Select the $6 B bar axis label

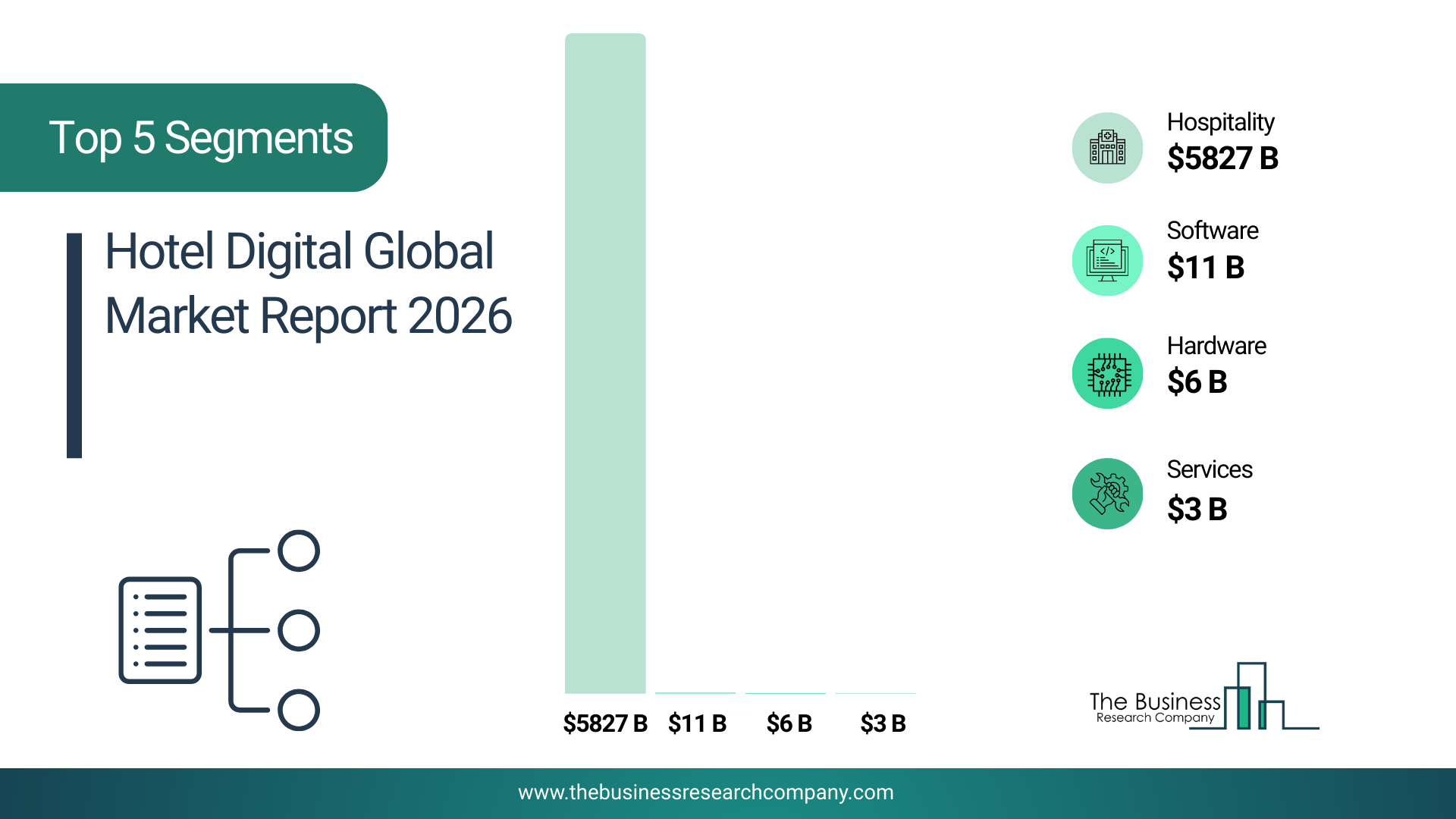[789, 723]
